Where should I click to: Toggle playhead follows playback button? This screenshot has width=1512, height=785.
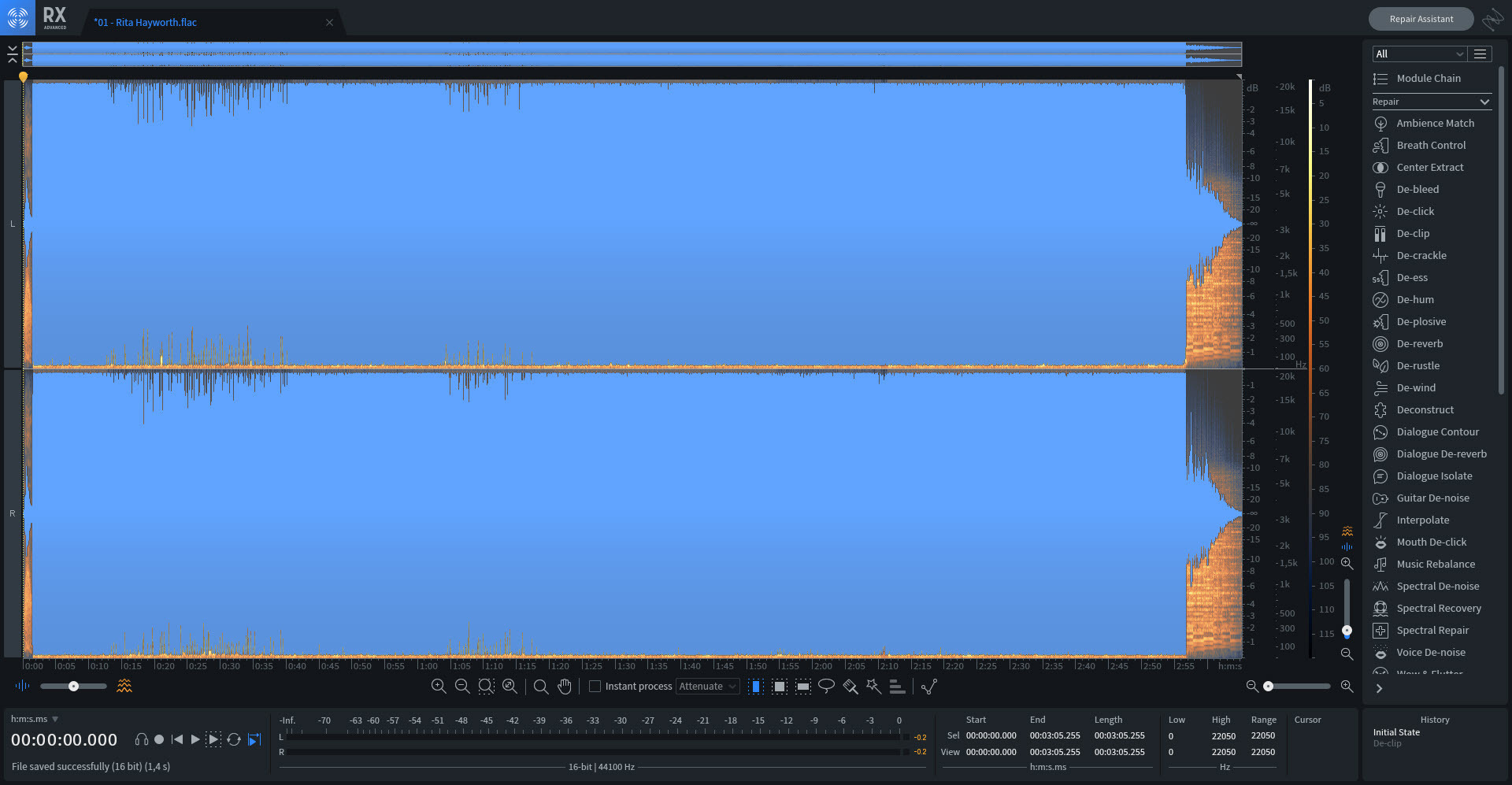pyautogui.click(x=254, y=739)
